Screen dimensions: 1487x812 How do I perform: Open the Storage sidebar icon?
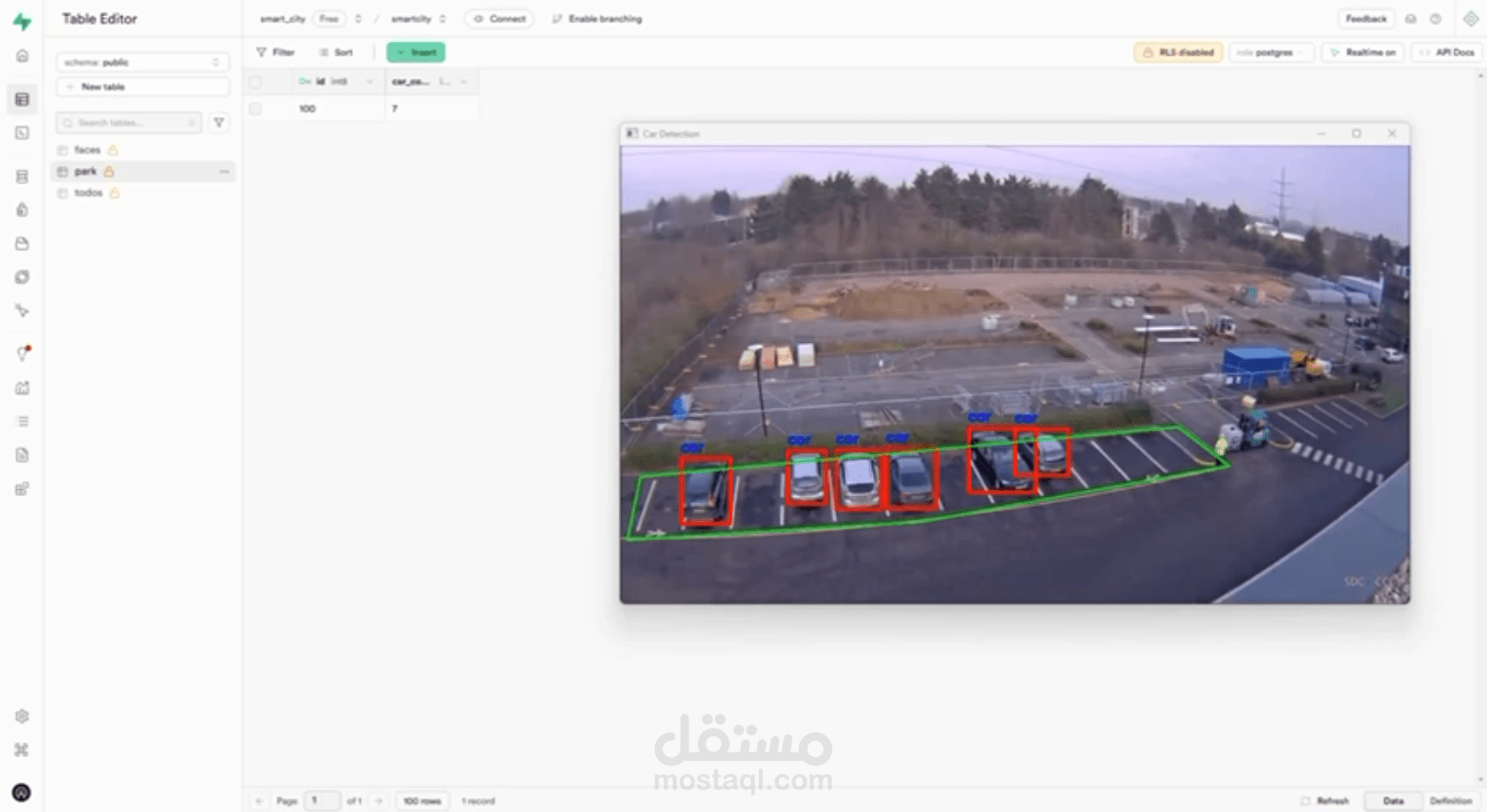pyautogui.click(x=22, y=244)
